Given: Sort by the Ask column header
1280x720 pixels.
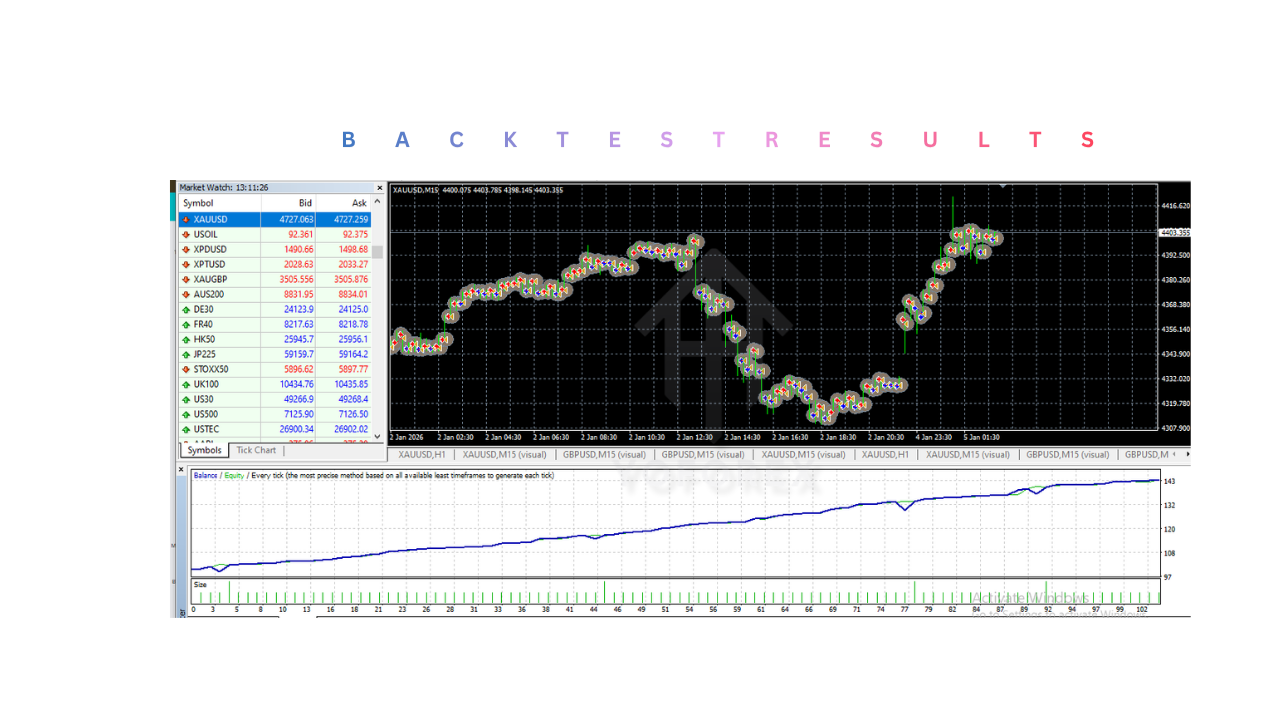Looking at the screenshot, I should click(359, 203).
